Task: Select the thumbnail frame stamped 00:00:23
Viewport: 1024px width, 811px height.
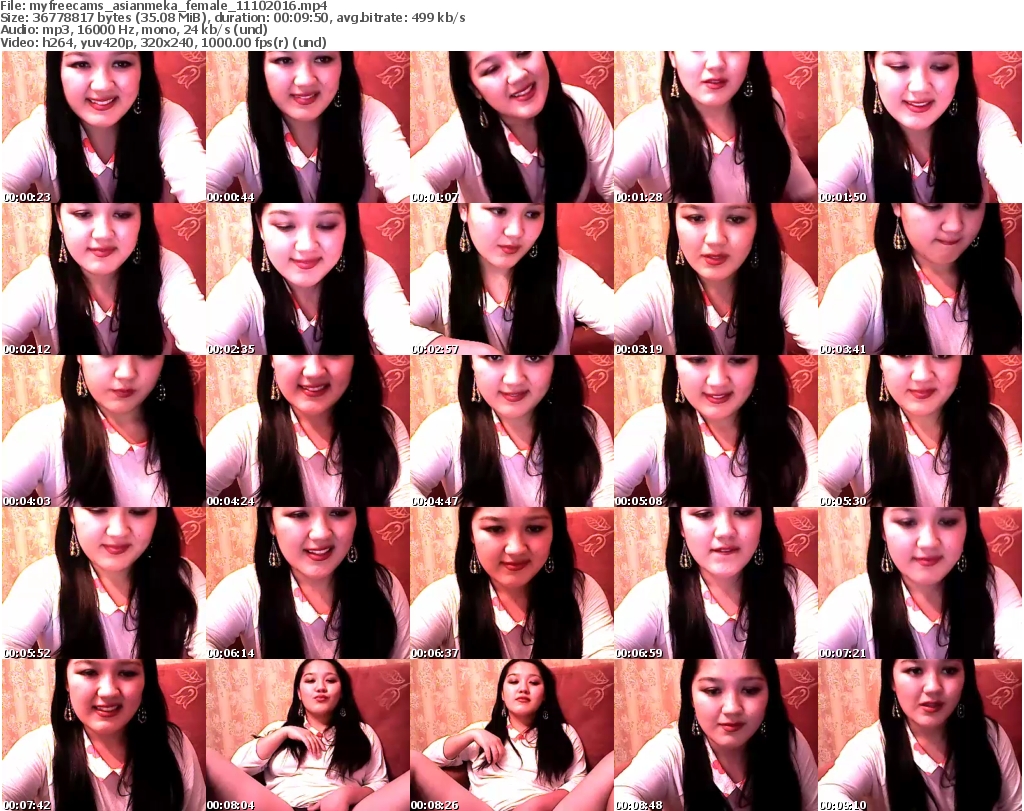Action: click(104, 127)
